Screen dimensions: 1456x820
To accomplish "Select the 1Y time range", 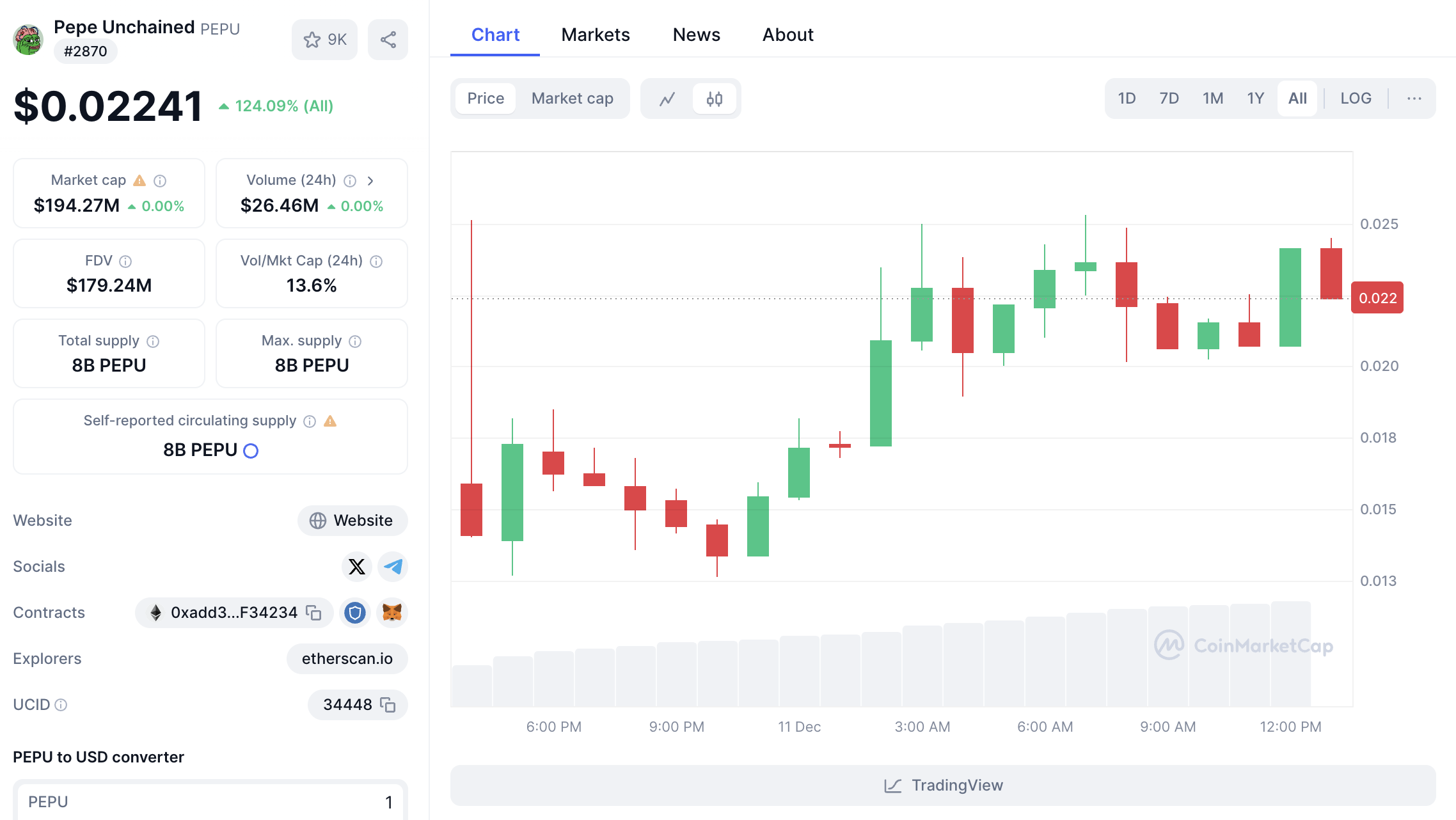I will point(1255,99).
